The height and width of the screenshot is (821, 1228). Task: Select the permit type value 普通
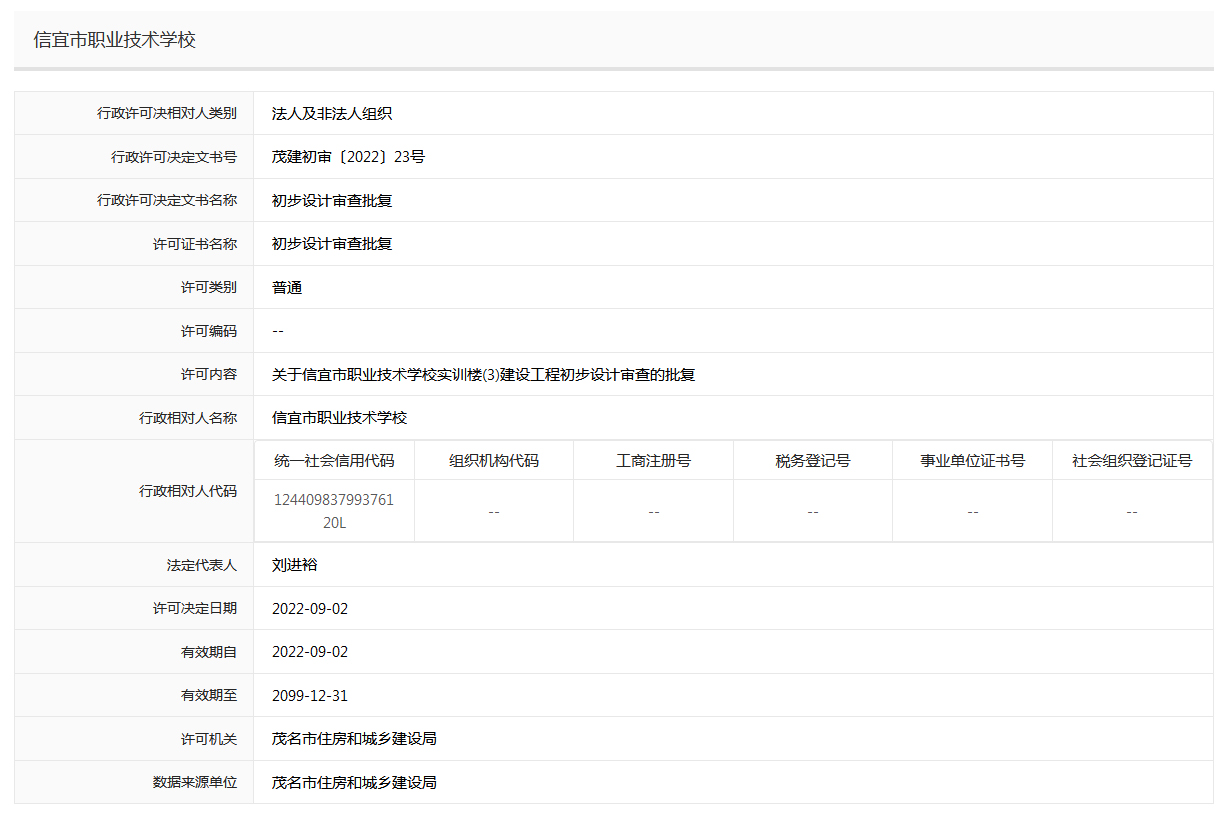287,288
